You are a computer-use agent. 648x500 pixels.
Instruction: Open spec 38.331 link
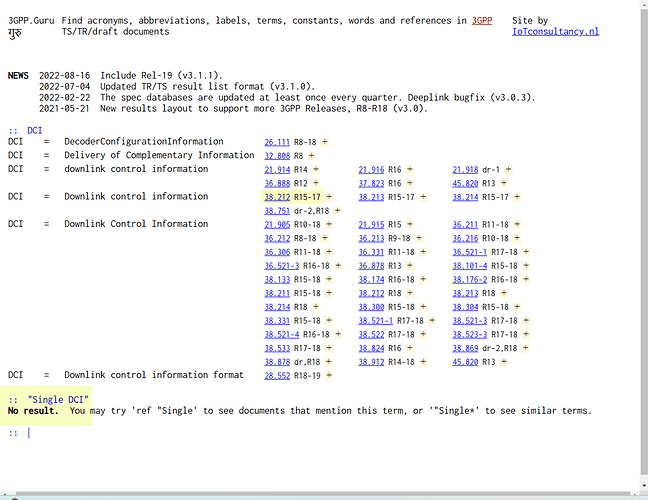(277, 321)
